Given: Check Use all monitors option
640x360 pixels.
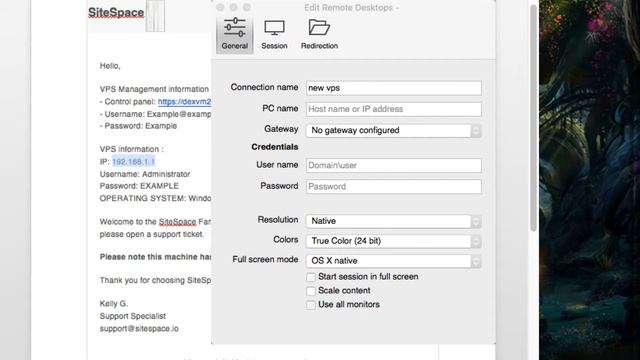Looking at the screenshot, I should [311, 305].
